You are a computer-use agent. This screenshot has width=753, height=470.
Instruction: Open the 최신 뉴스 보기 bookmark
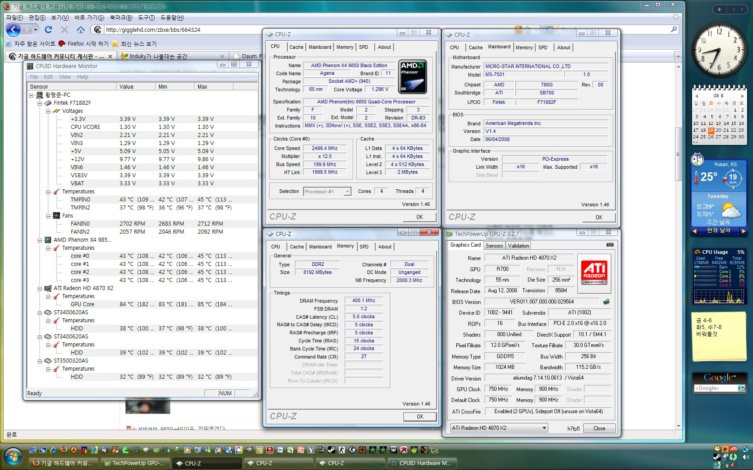[134, 43]
